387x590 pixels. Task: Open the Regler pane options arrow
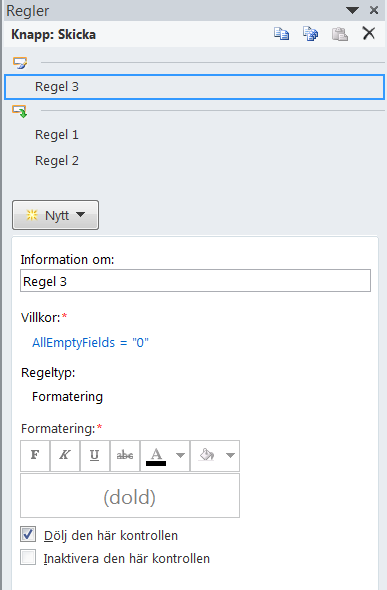point(352,10)
